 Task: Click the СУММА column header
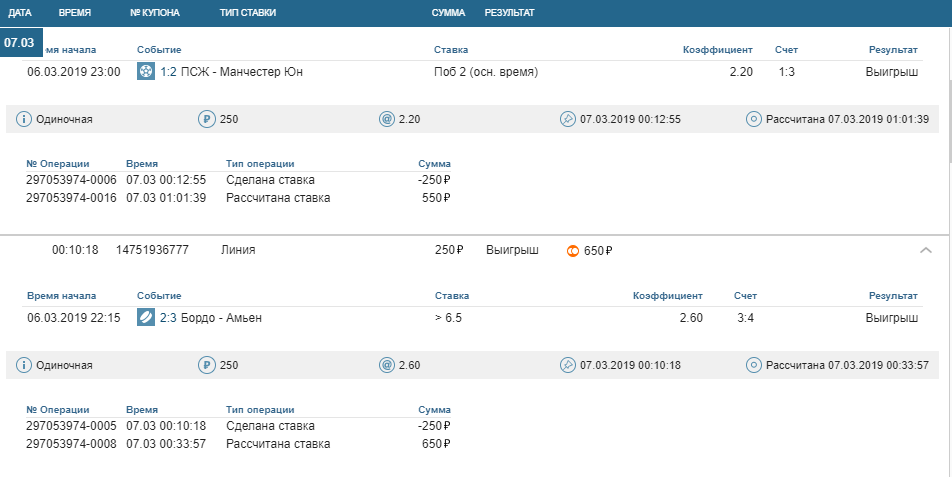[x=447, y=13]
